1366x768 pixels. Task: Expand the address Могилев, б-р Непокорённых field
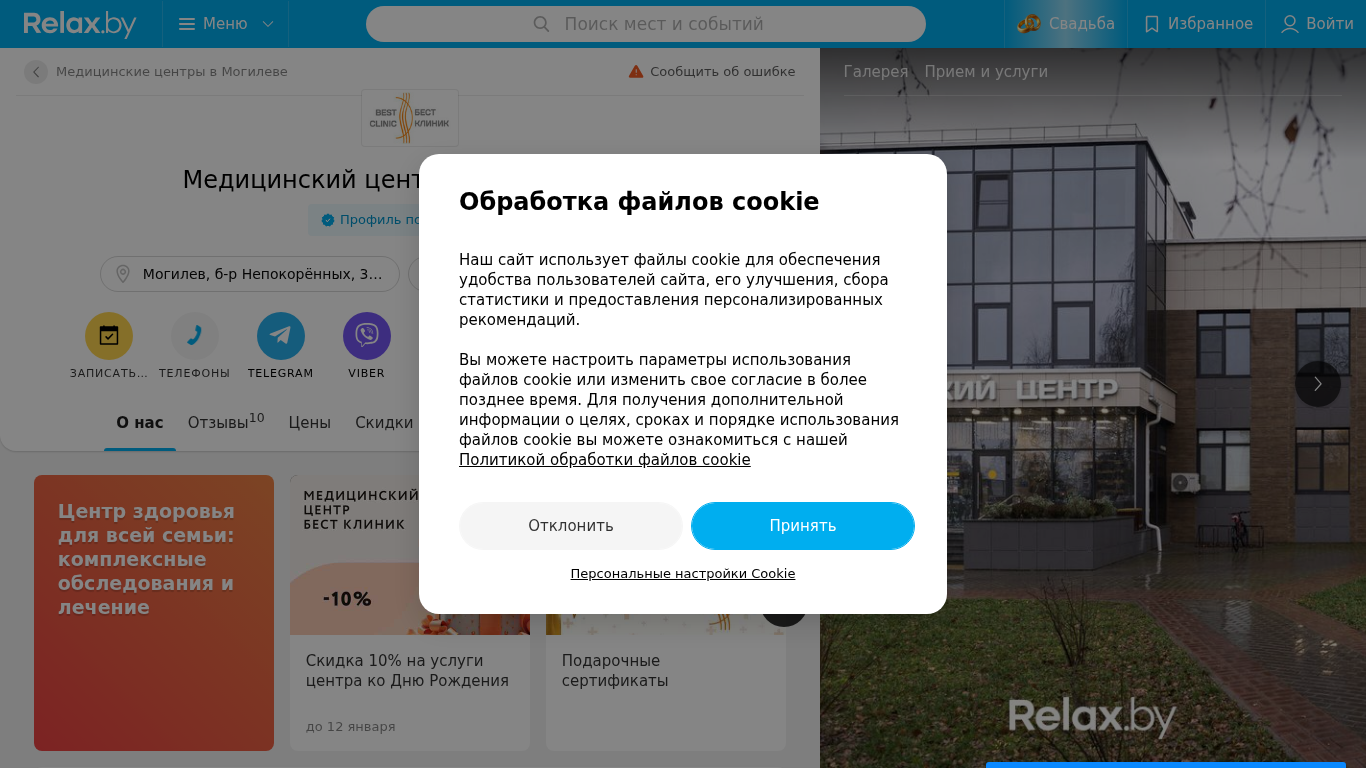pyautogui.click(x=250, y=274)
